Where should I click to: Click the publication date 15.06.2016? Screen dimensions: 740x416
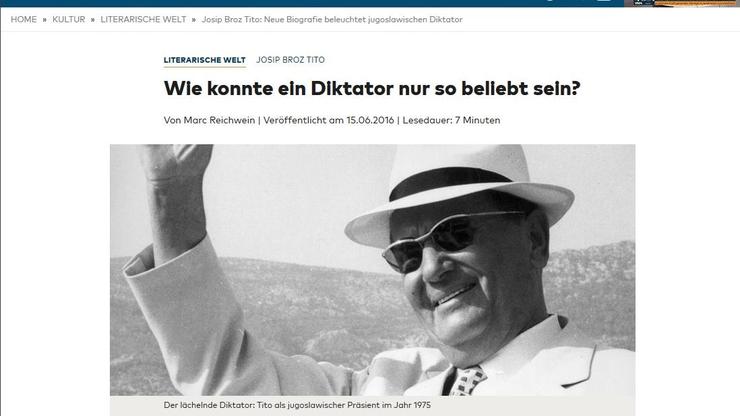point(370,120)
